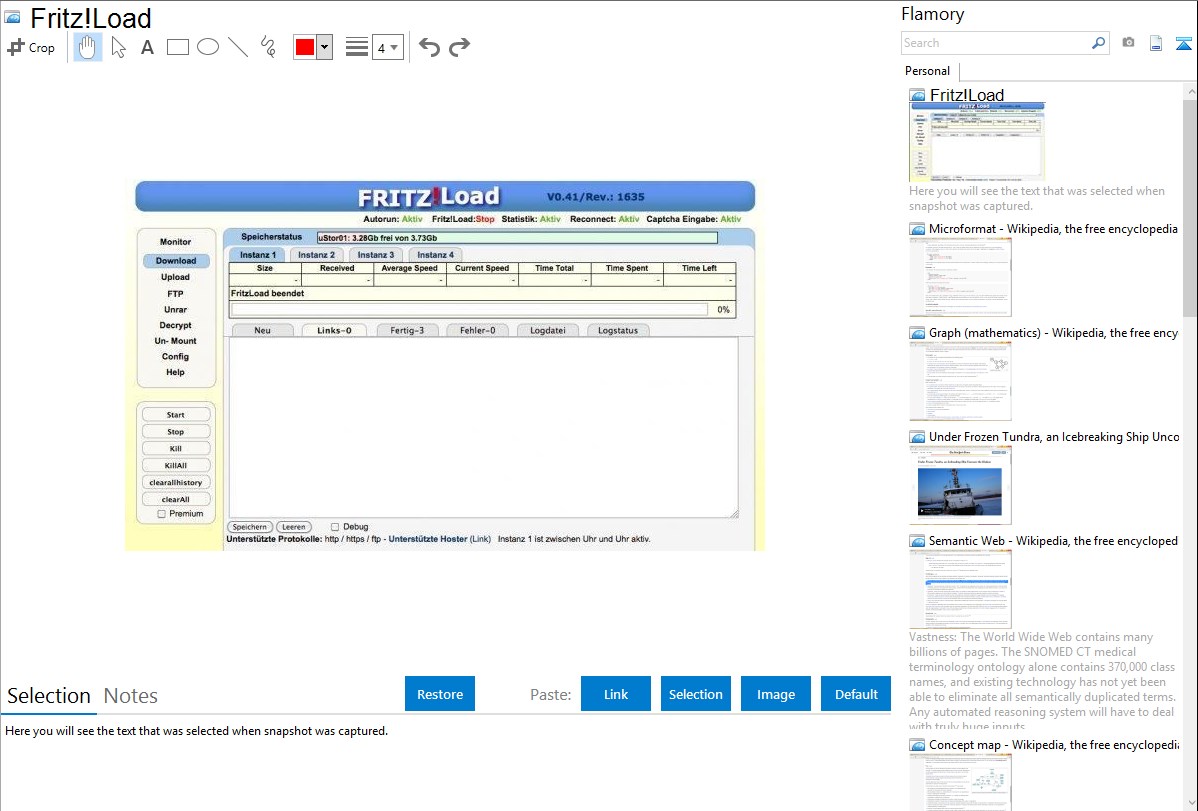Choose the arrow pointer tool

(x=118, y=47)
